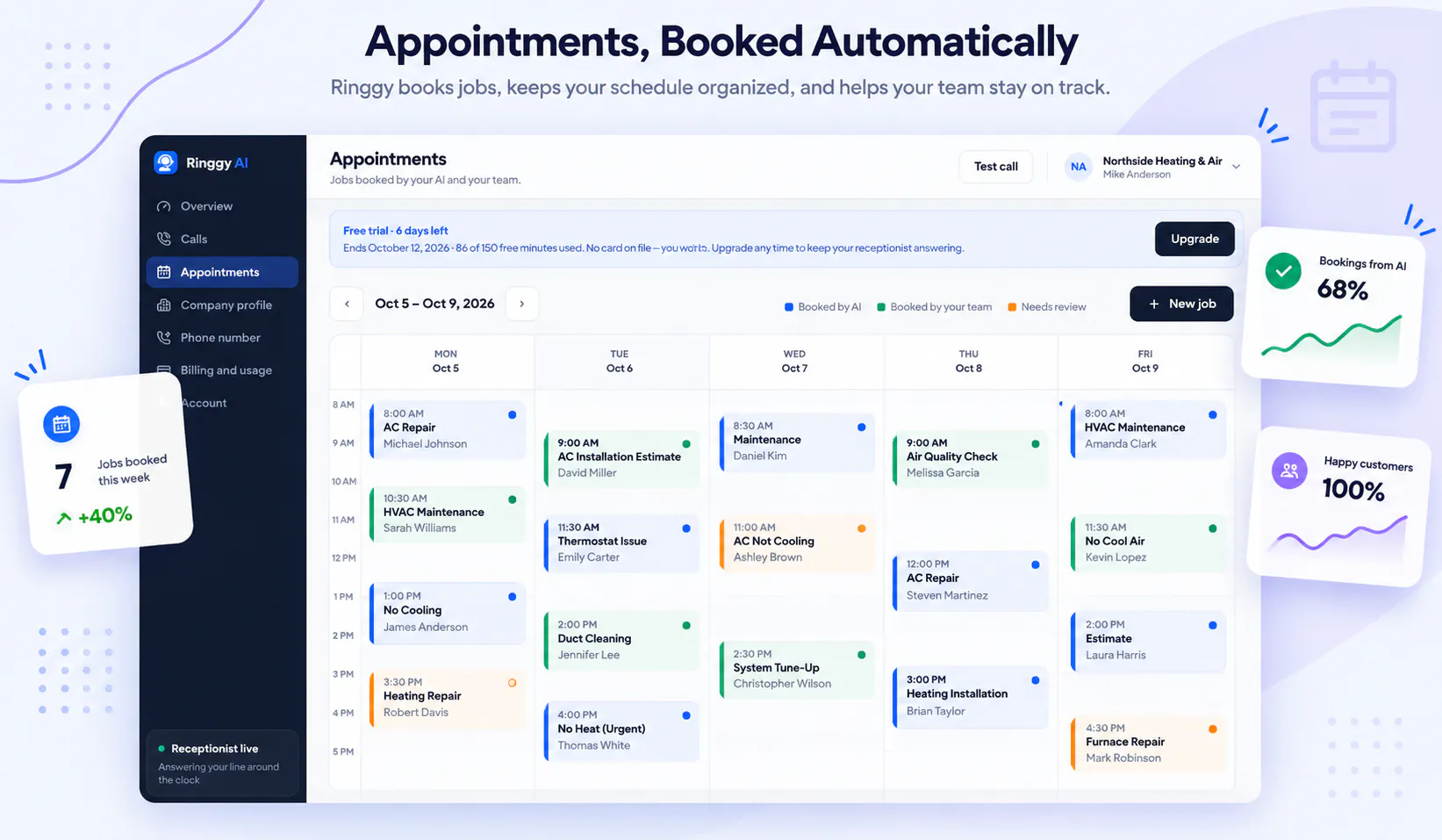Open the Heating Repair Robert Davis appointment
The width and height of the screenshot is (1442, 840).
click(448, 698)
